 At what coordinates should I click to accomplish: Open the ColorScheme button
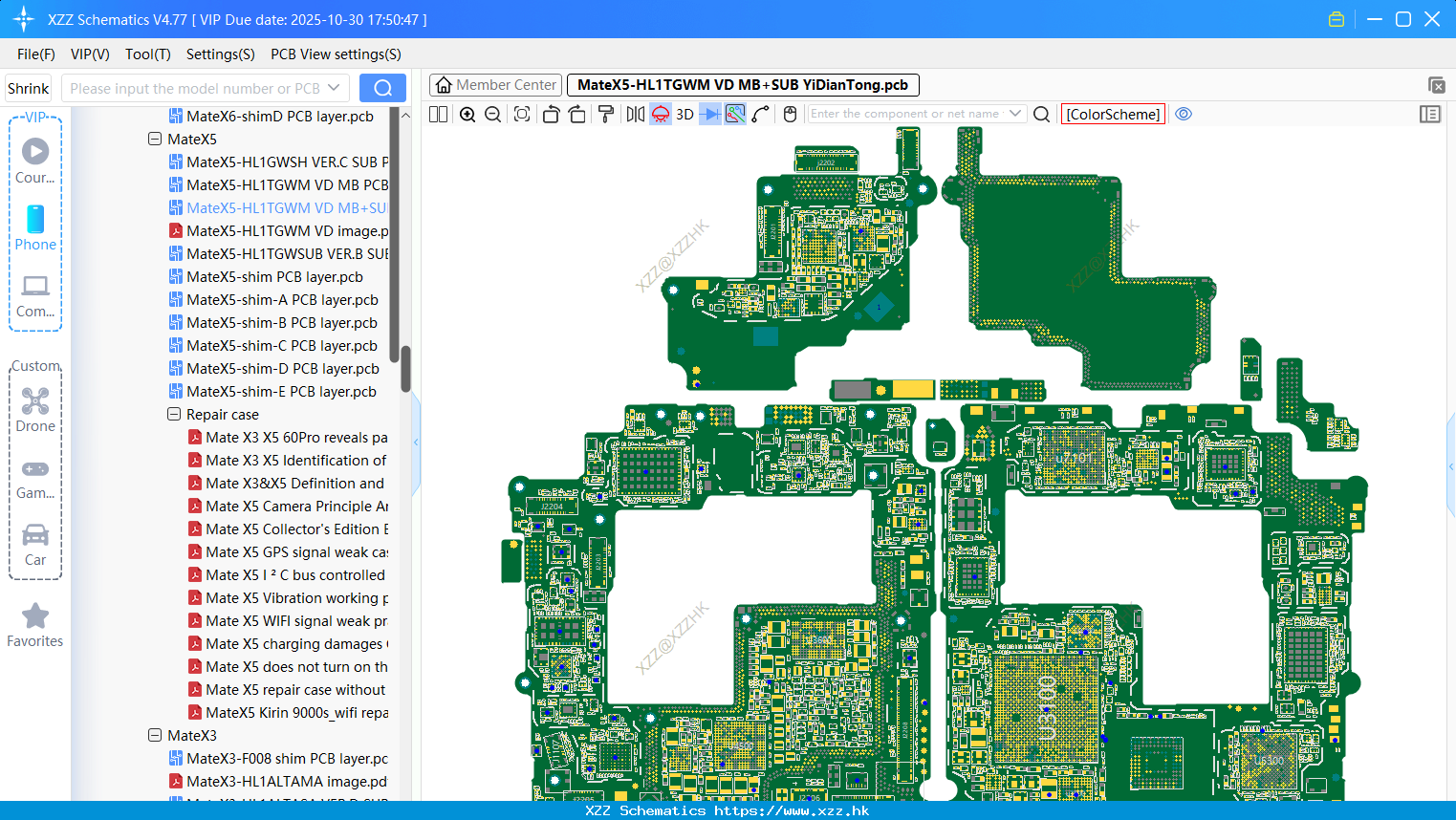point(1113,114)
